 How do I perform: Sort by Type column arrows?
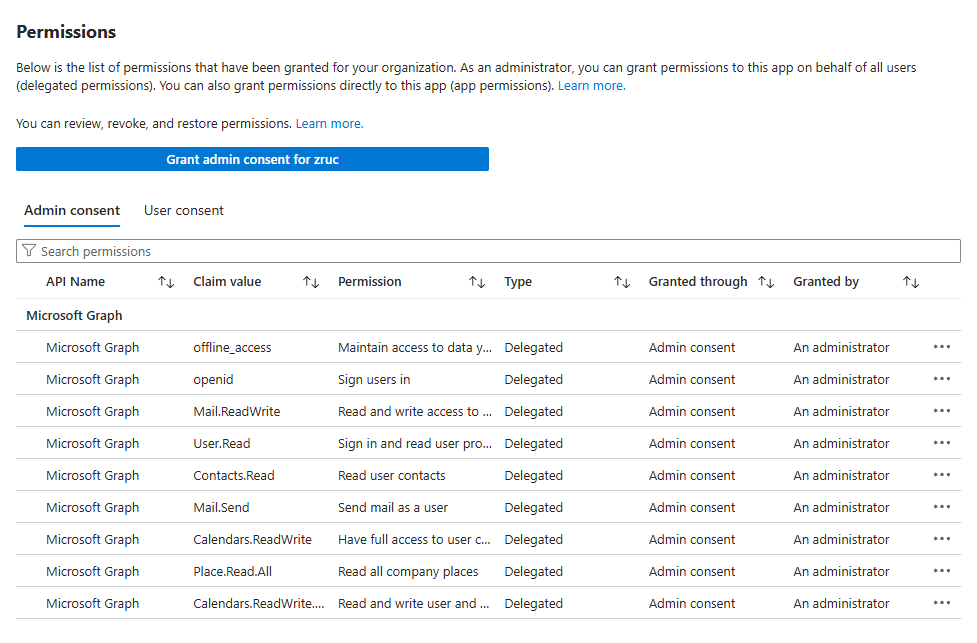point(622,282)
